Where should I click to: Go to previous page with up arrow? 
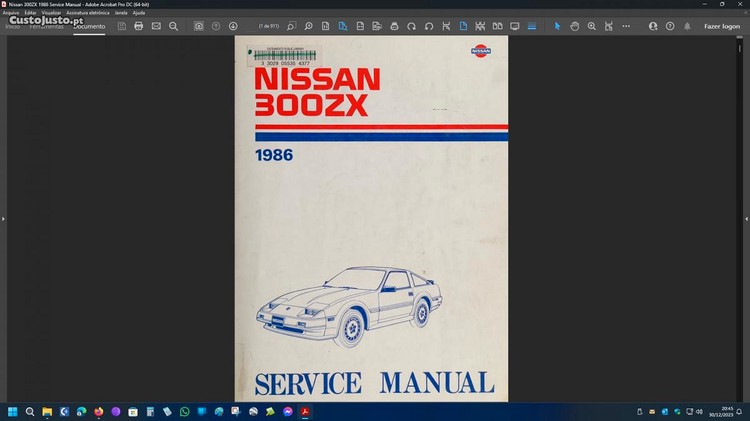[216, 26]
